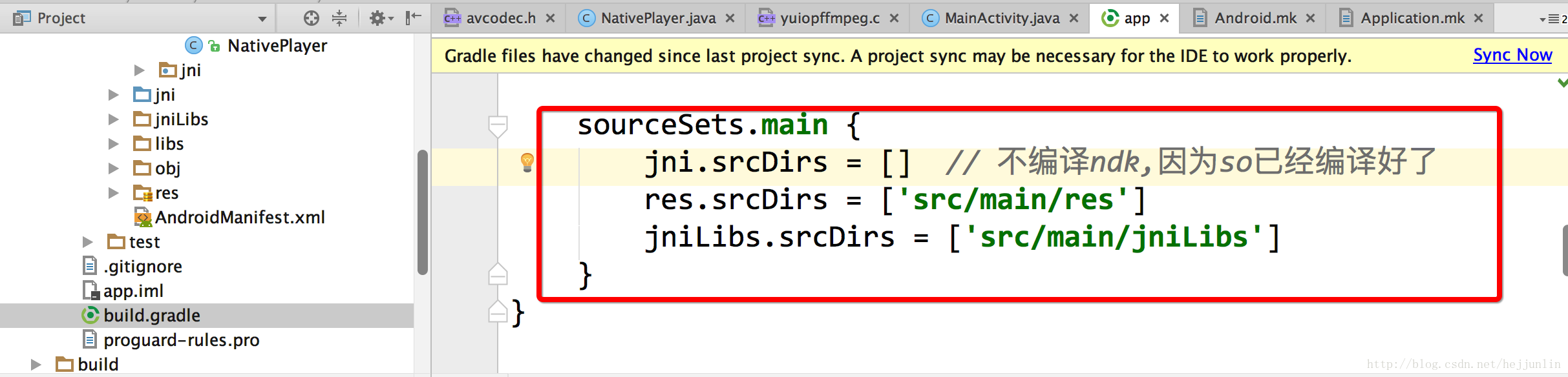Close the app tab
1568x377 pixels.
pyautogui.click(x=1165, y=18)
